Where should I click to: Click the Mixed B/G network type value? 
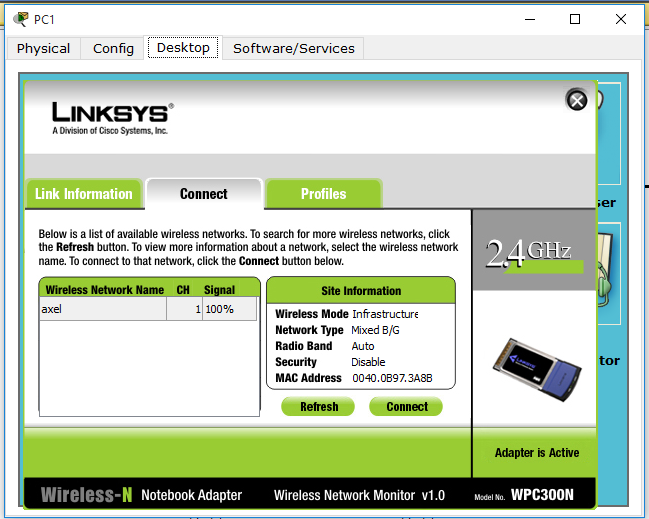point(375,330)
